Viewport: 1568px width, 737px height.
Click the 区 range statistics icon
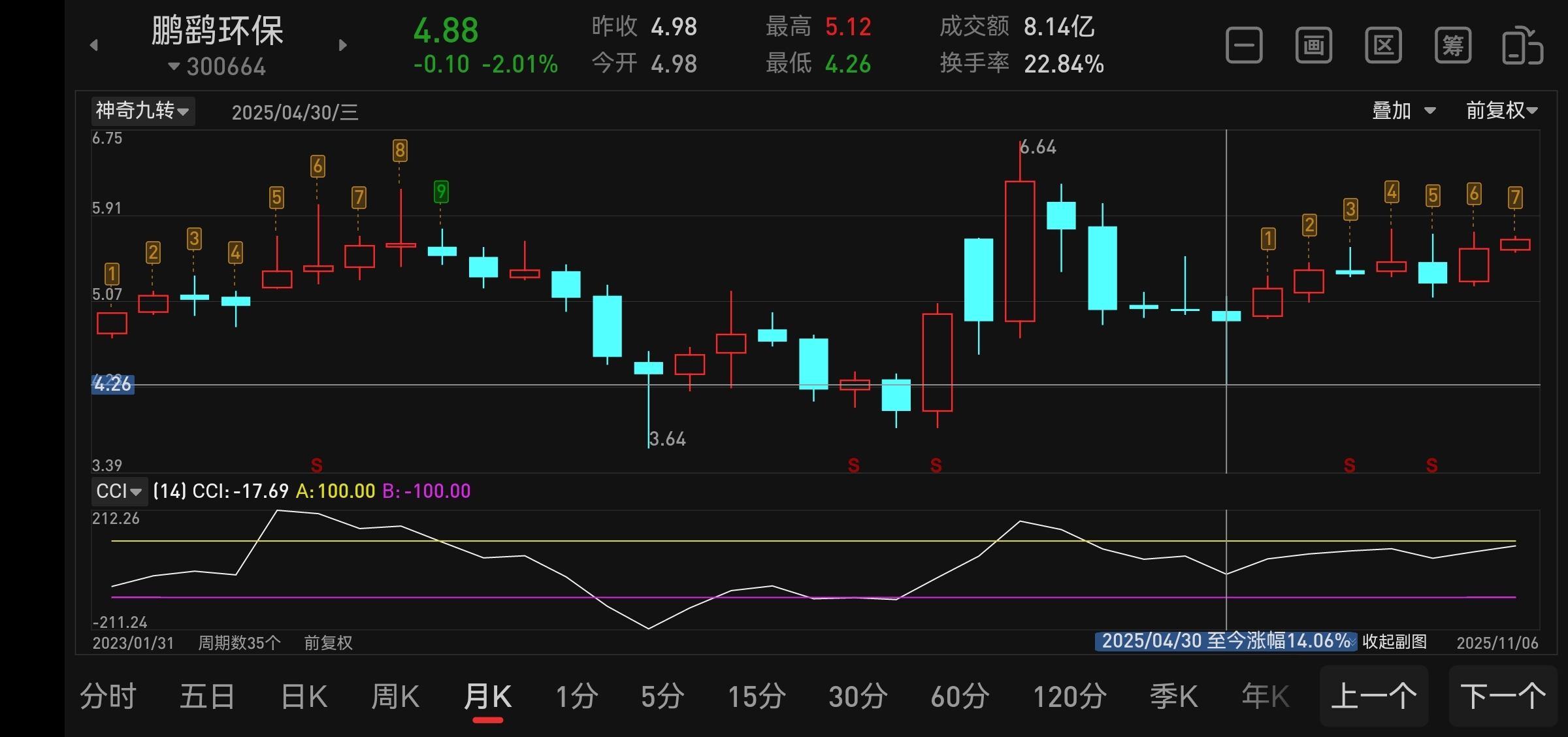pos(1383,46)
